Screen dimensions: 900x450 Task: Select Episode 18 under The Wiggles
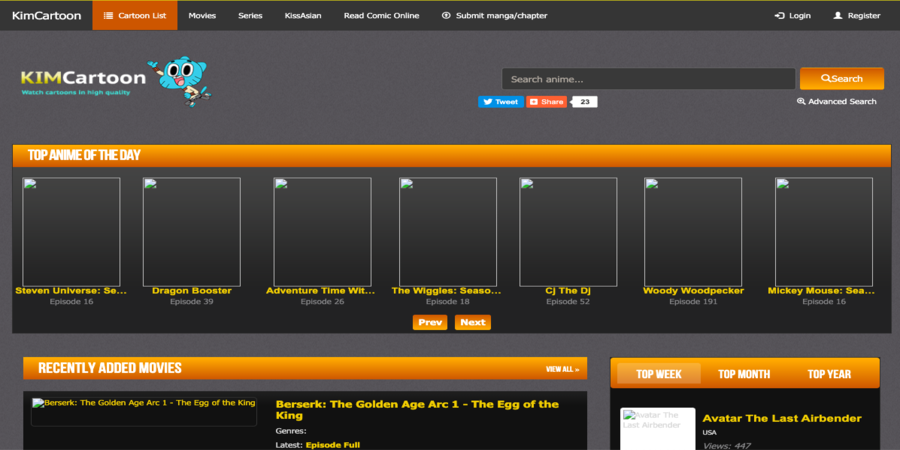(x=448, y=301)
